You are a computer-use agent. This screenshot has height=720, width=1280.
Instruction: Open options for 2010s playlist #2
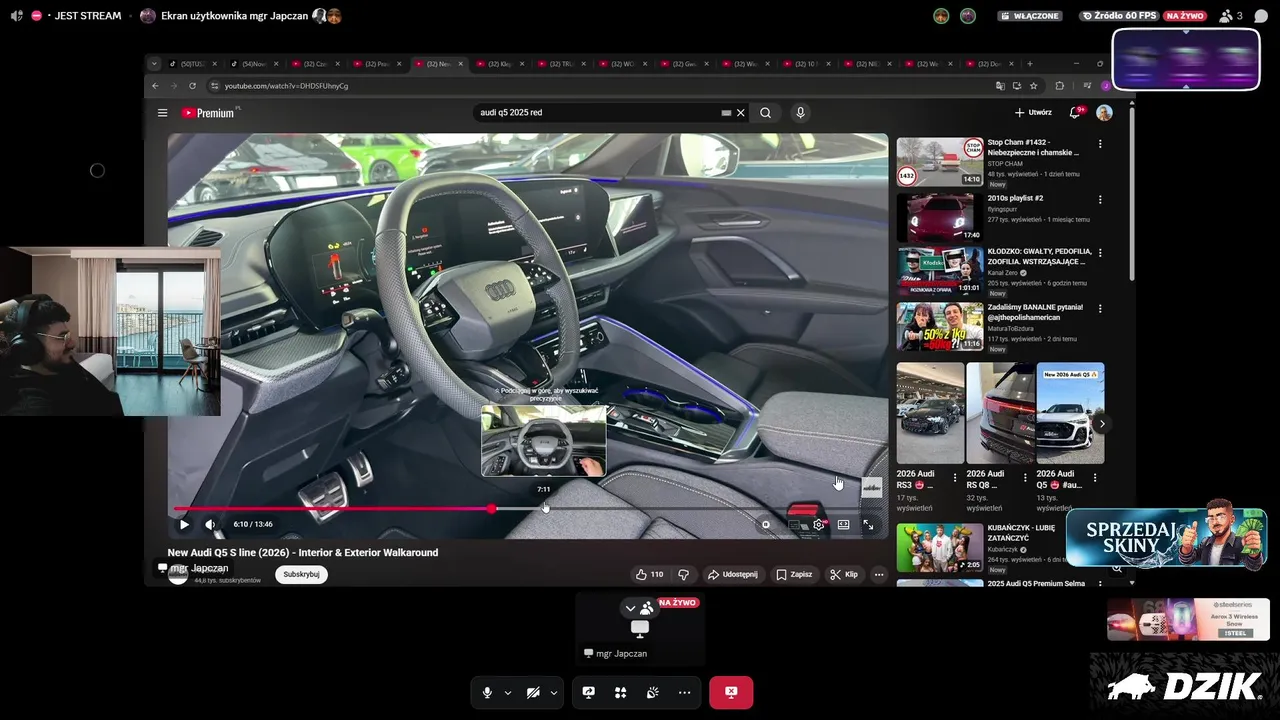pos(1100,200)
